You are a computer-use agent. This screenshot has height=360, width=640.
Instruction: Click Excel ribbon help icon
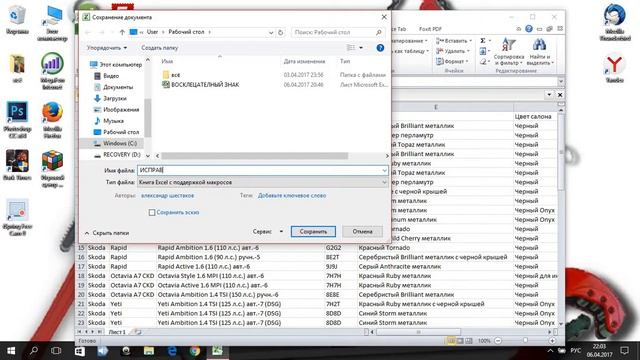tap(529, 29)
